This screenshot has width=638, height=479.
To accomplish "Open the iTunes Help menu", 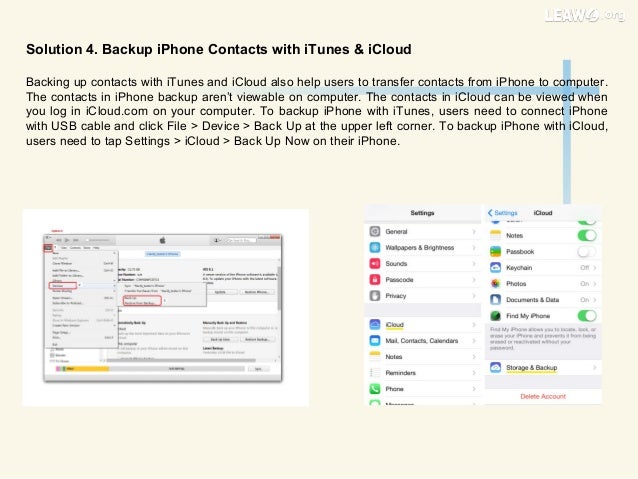I will tap(96, 247).
